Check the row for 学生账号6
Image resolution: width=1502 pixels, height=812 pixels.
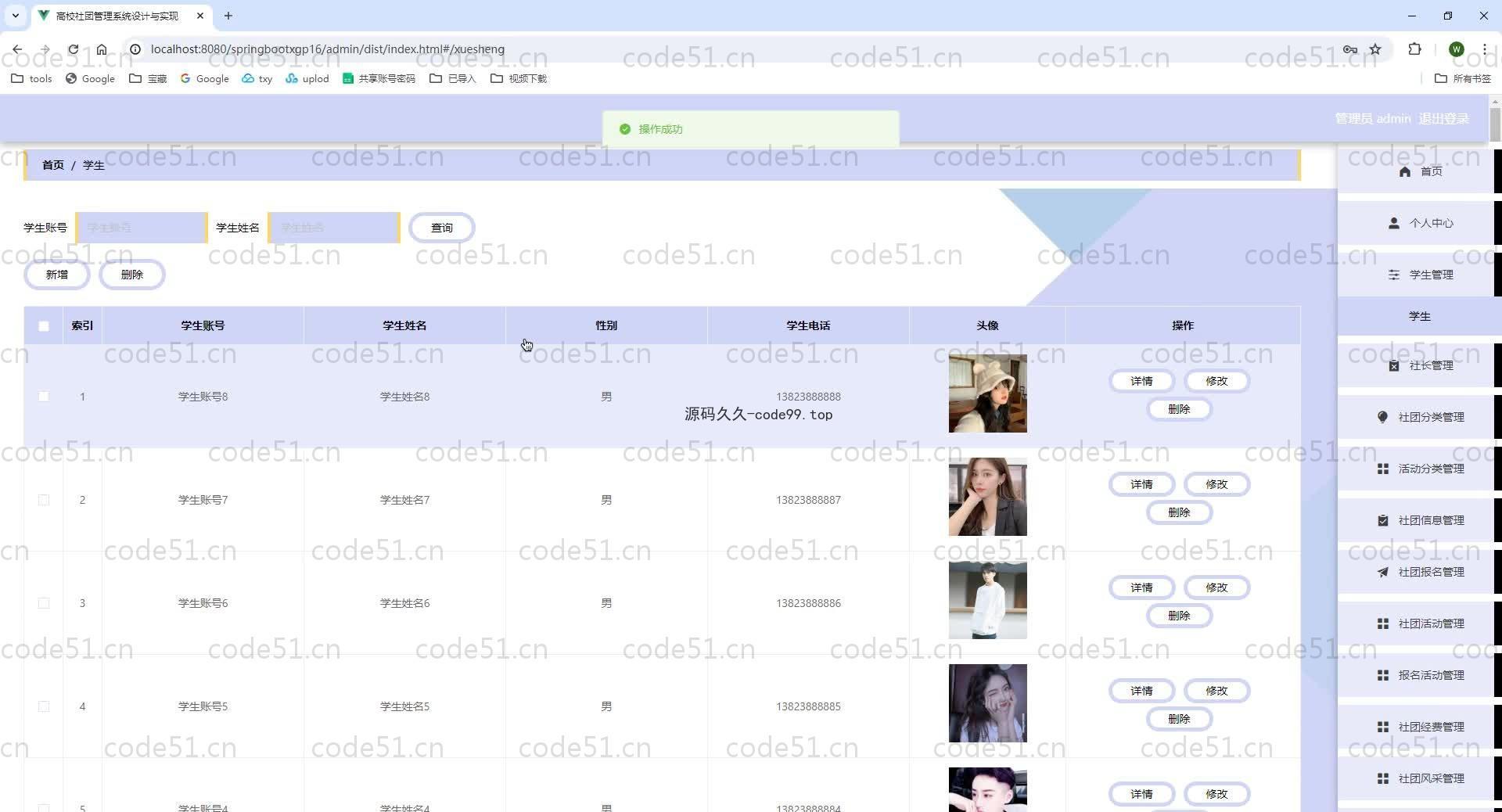(x=44, y=603)
